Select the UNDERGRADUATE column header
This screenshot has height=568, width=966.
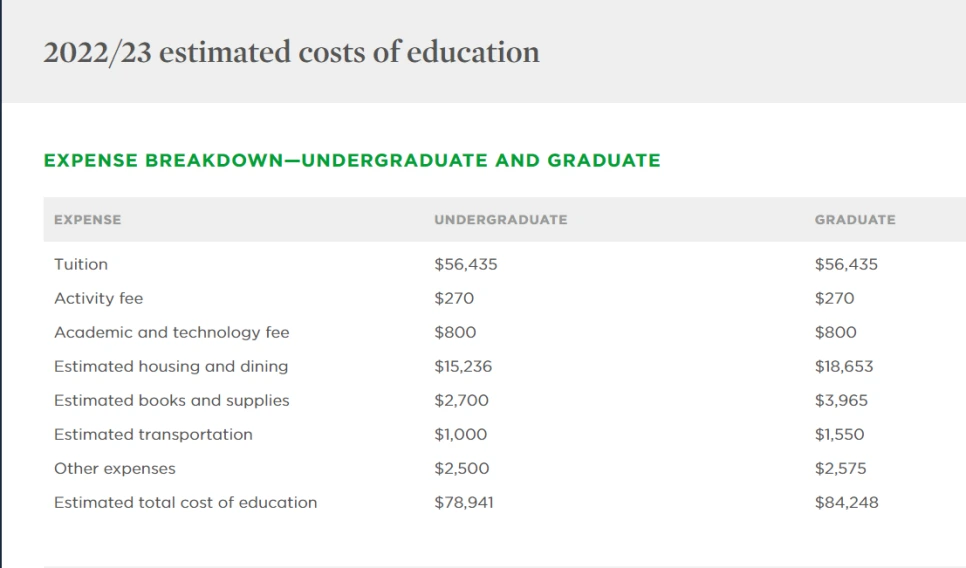pyautogui.click(x=500, y=220)
